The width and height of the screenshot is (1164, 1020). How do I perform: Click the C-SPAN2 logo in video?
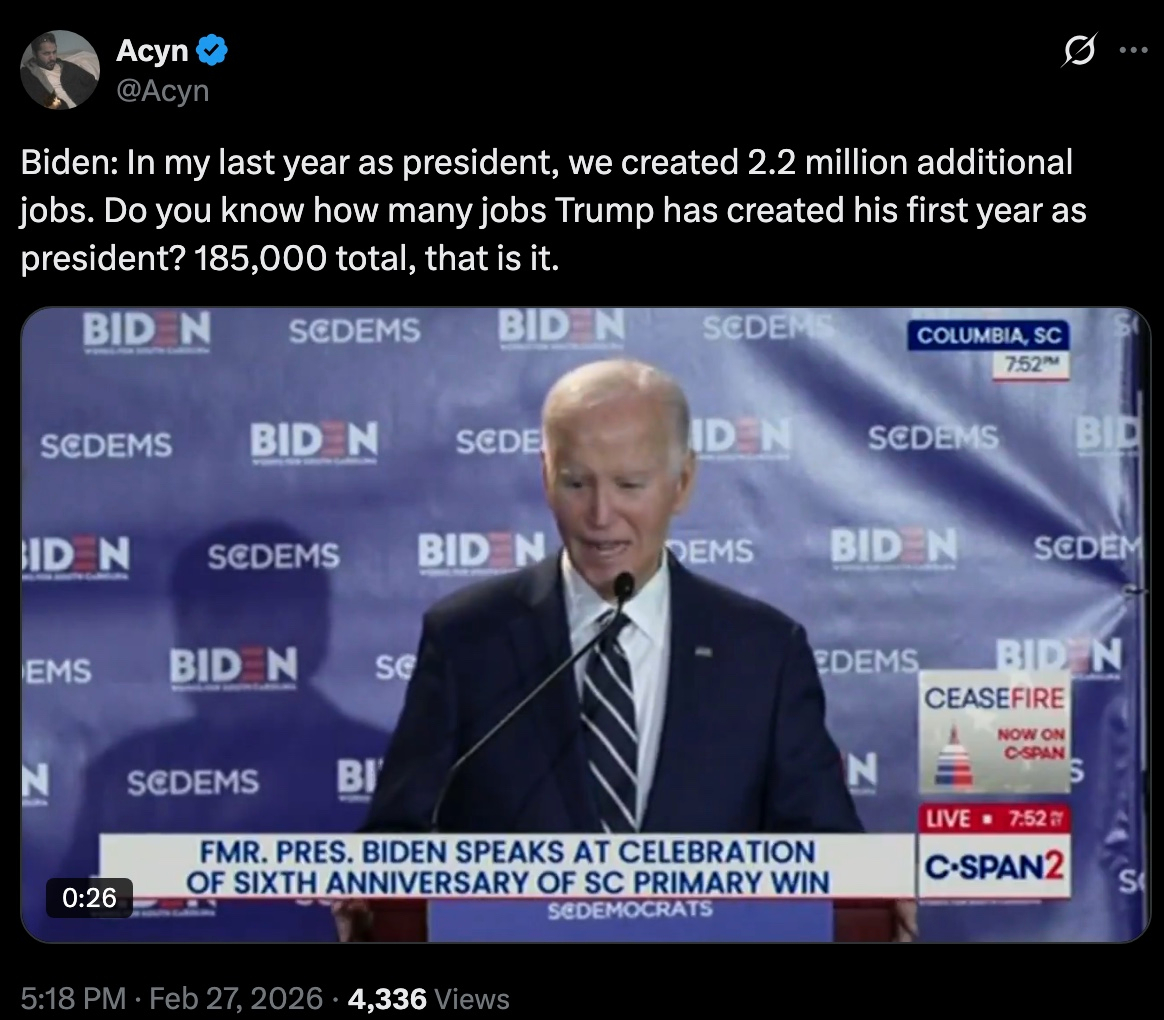994,866
